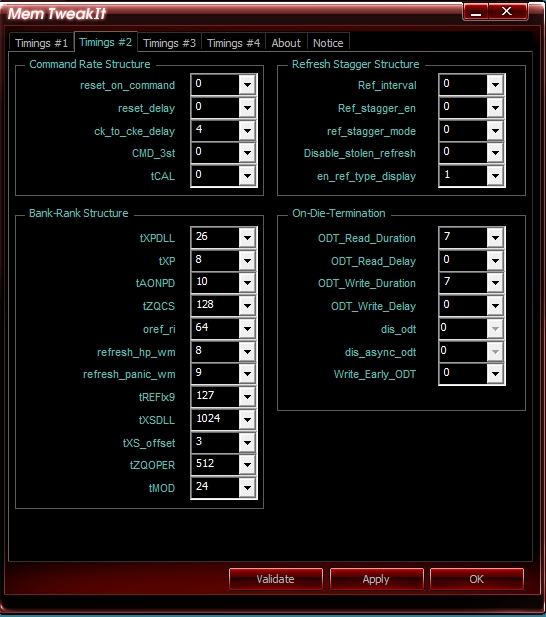Open the ODT_Read_Delay dropdown
The height and width of the screenshot is (617, 546).
(x=495, y=260)
